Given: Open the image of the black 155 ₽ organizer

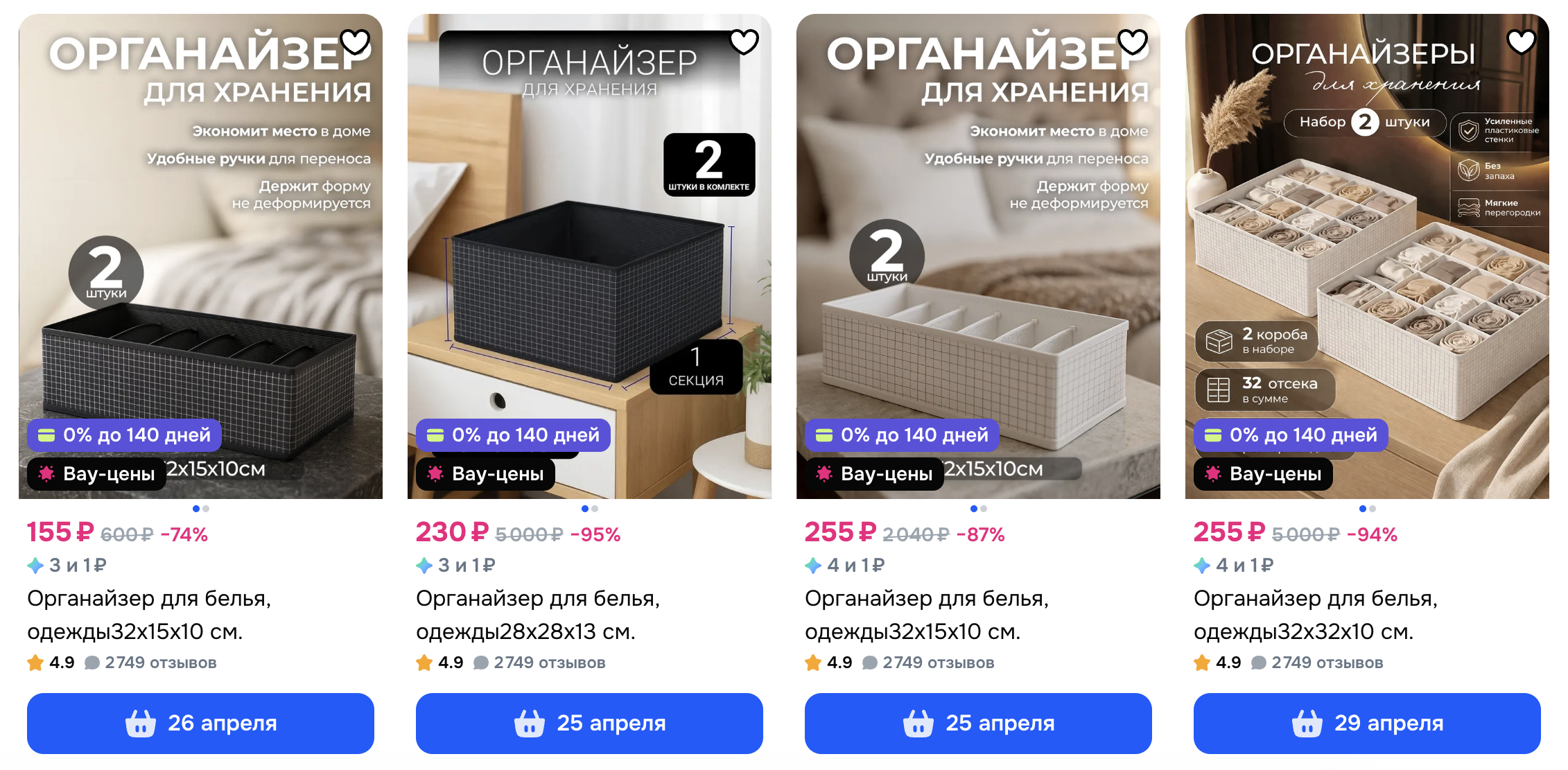Looking at the screenshot, I should click(x=200, y=256).
